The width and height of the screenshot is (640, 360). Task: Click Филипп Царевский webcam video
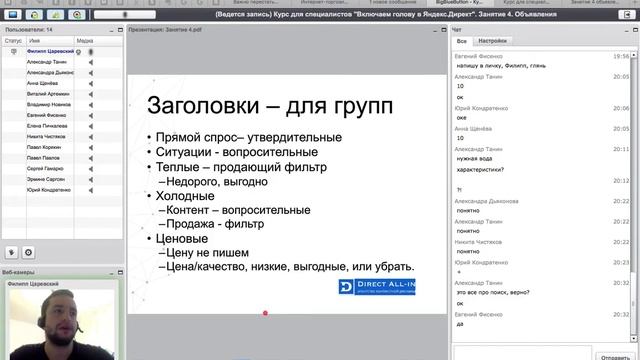click(62, 324)
